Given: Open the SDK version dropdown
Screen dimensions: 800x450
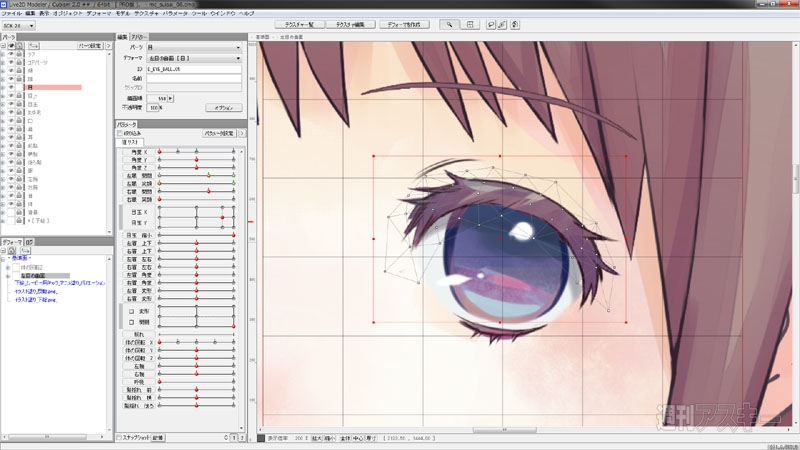Looking at the screenshot, I should click(18, 25).
